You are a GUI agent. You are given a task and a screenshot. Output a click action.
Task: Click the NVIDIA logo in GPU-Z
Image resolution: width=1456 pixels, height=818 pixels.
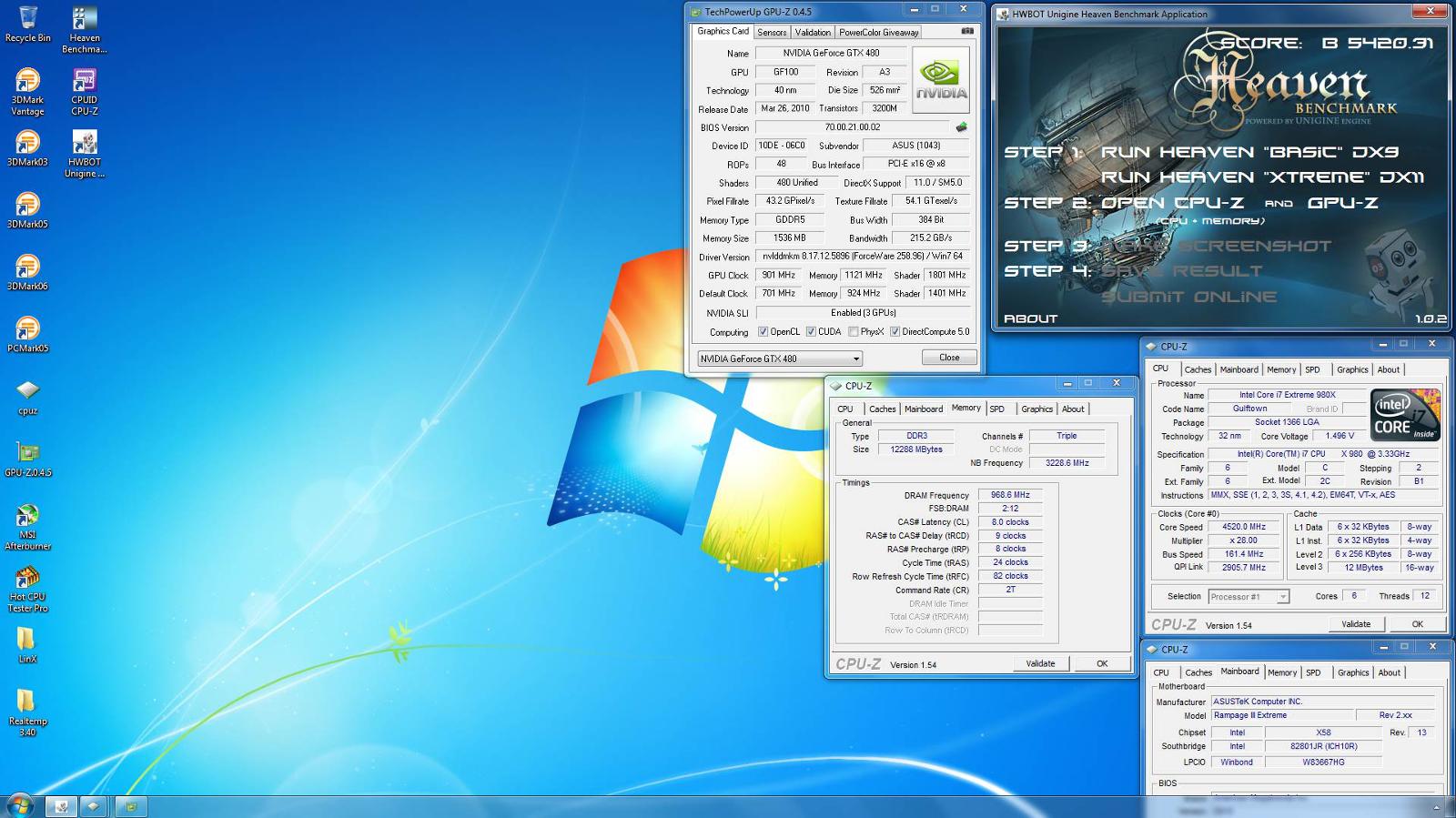(x=941, y=79)
